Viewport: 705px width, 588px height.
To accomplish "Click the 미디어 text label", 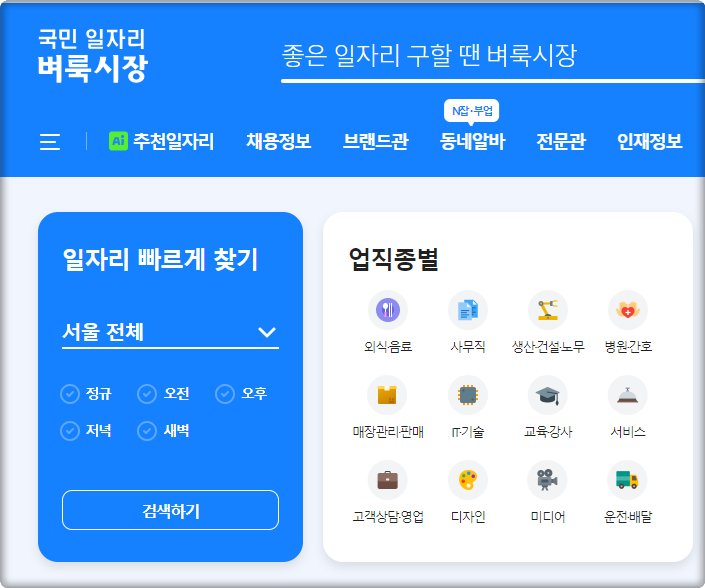I will (x=548, y=517).
